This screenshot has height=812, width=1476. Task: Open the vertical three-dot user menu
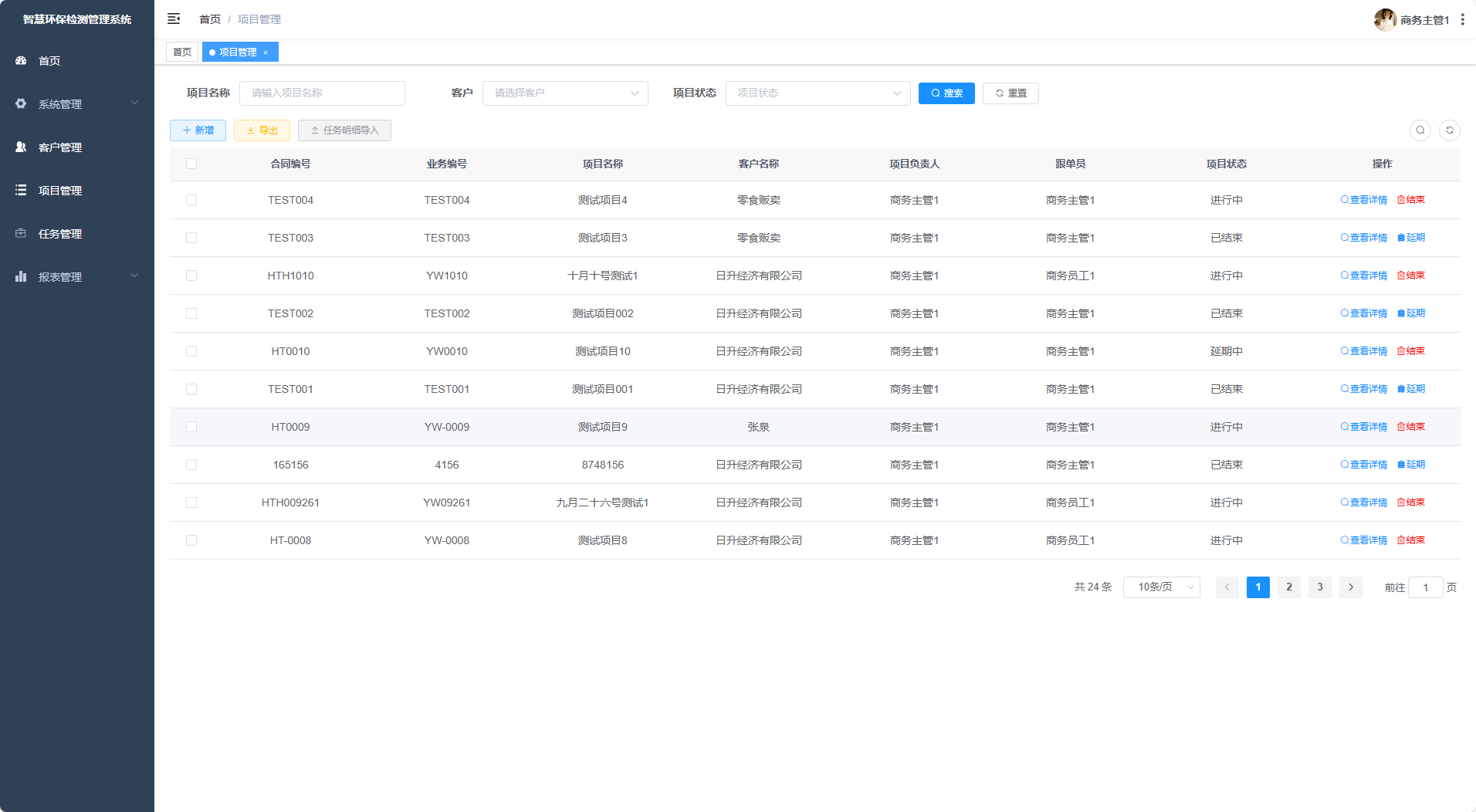point(1462,19)
